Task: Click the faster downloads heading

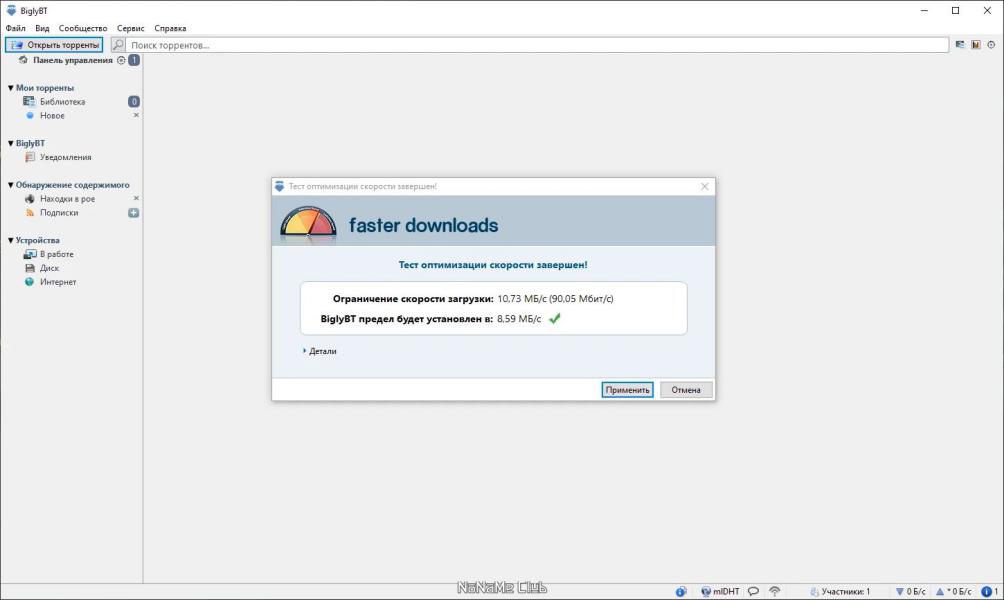Action: [x=423, y=225]
